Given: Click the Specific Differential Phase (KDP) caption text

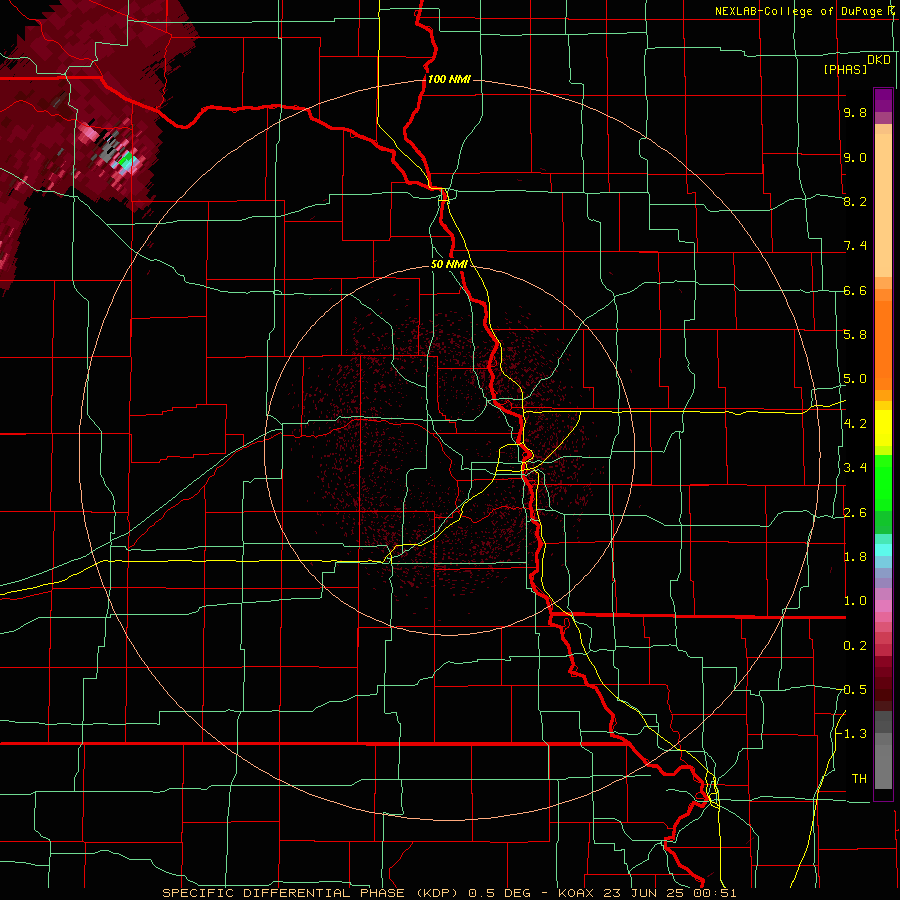Looking at the screenshot, I should (x=313, y=893).
